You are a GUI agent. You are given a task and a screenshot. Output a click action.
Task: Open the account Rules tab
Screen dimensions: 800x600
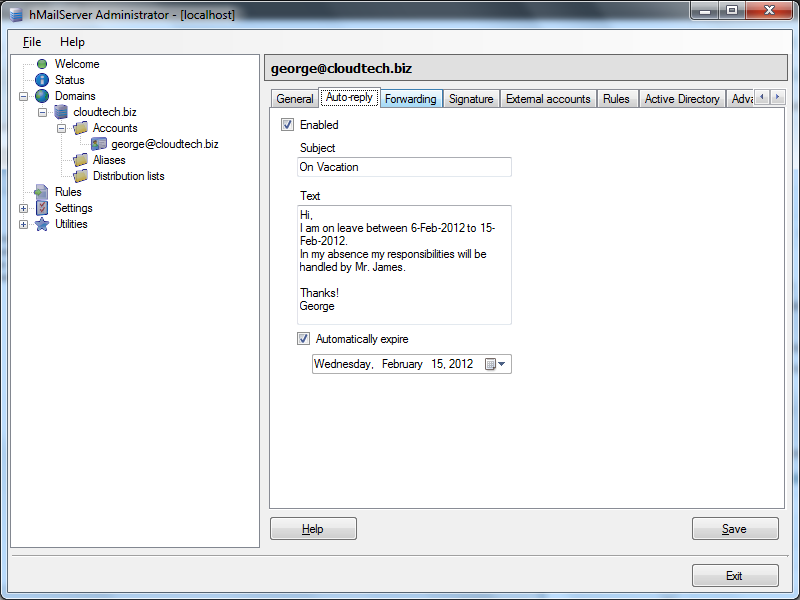pyautogui.click(x=616, y=99)
